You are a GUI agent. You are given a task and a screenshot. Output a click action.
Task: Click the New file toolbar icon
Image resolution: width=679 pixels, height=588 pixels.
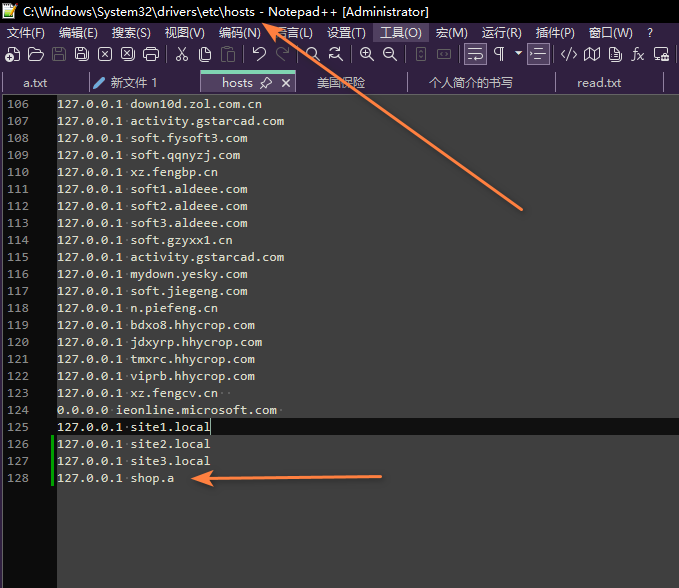coord(13,54)
